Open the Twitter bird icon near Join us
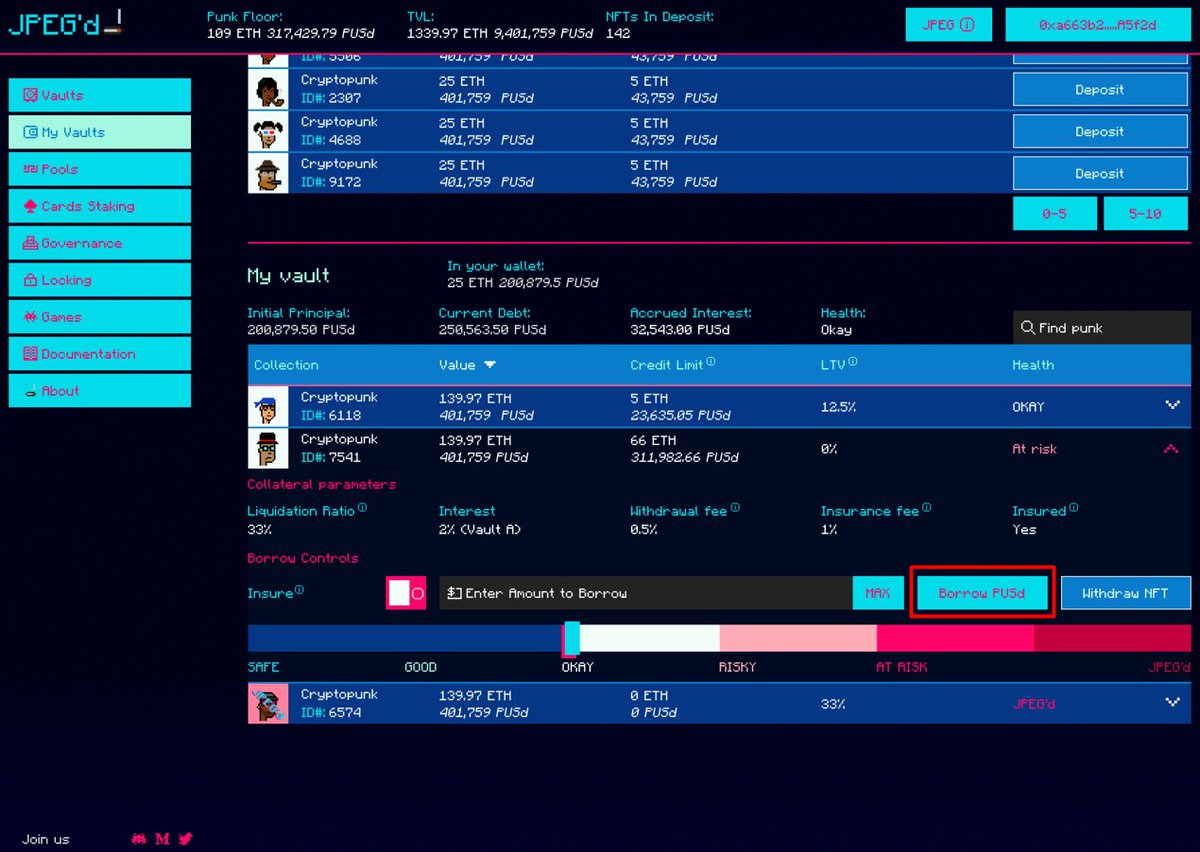Viewport: 1200px width, 852px height. 185,839
